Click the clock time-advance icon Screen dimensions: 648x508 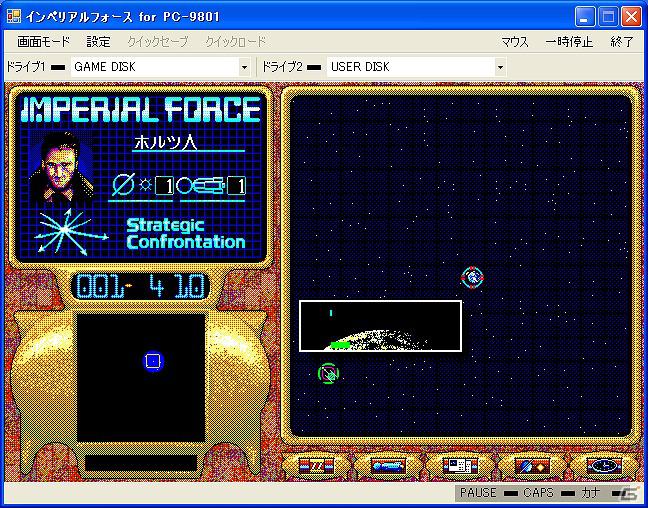(x=604, y=466)
